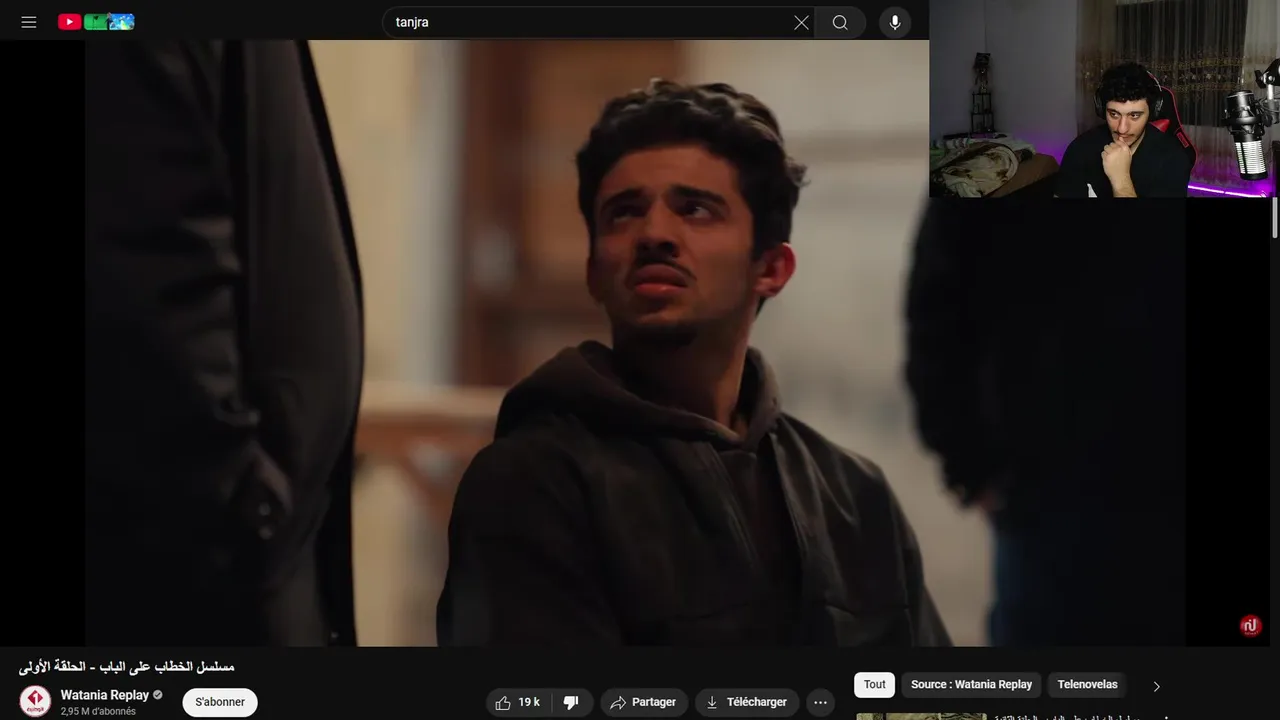
Task: Click the verified badge next to channel
Action: pyautogui.click(x=157, y=695)
